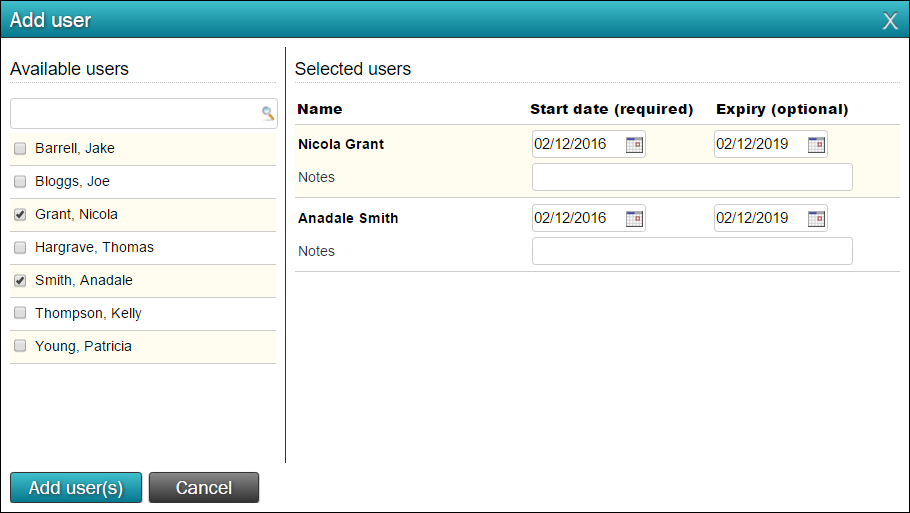Viewport: 910px width, 513px height.
Task: Select the Young, Patricia checkbox
Action: tap(20, 346)
